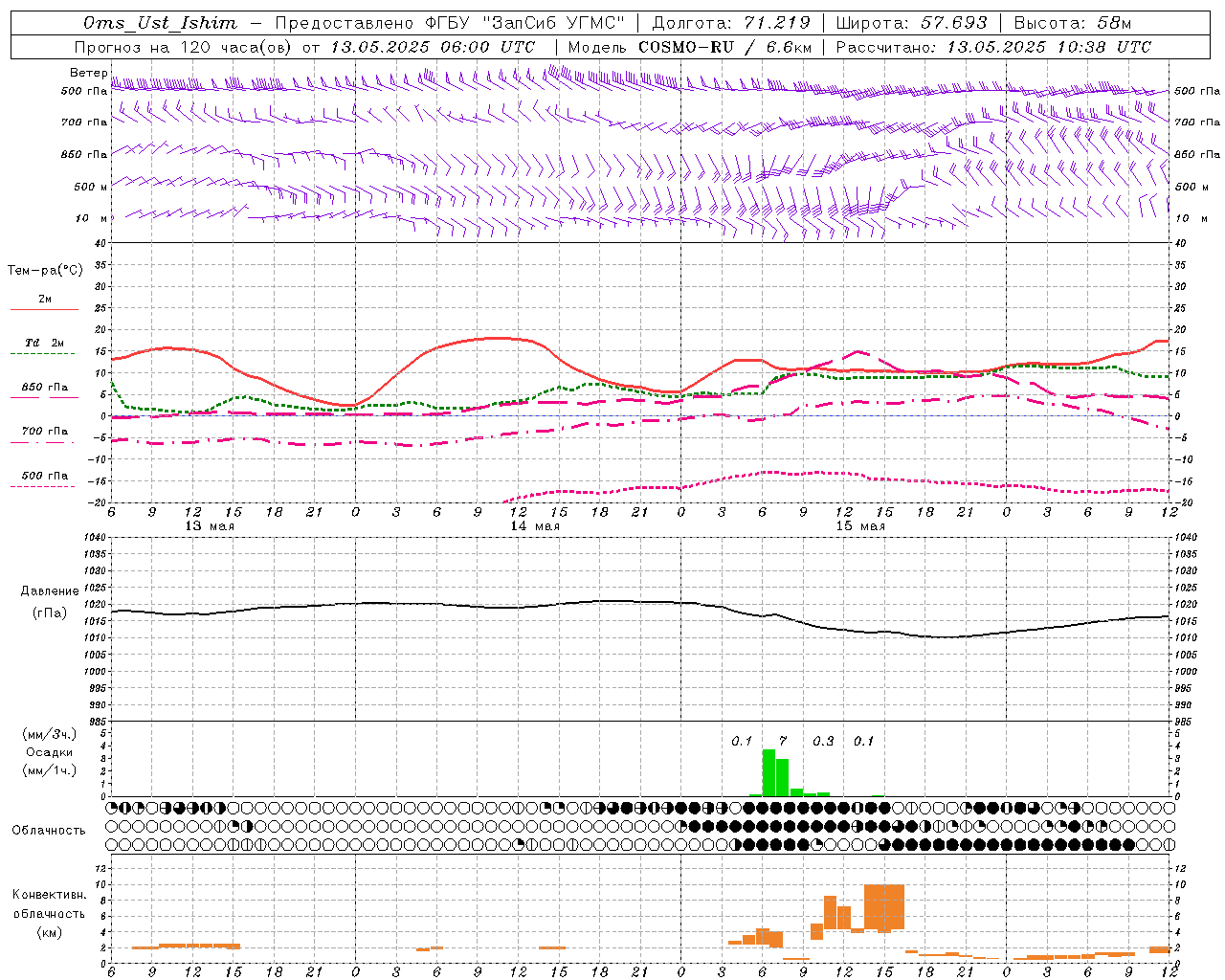Click the station name Oms_Ust_Ishim
The image size is (1225, 980).
(160, 23)
